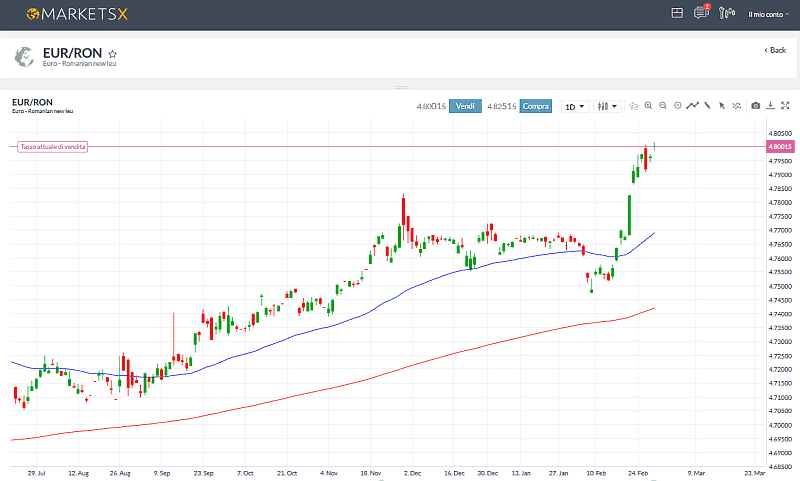Click the Vendi sell button
800x481 pixels.
pyautogui.click(x=465, y=106)
